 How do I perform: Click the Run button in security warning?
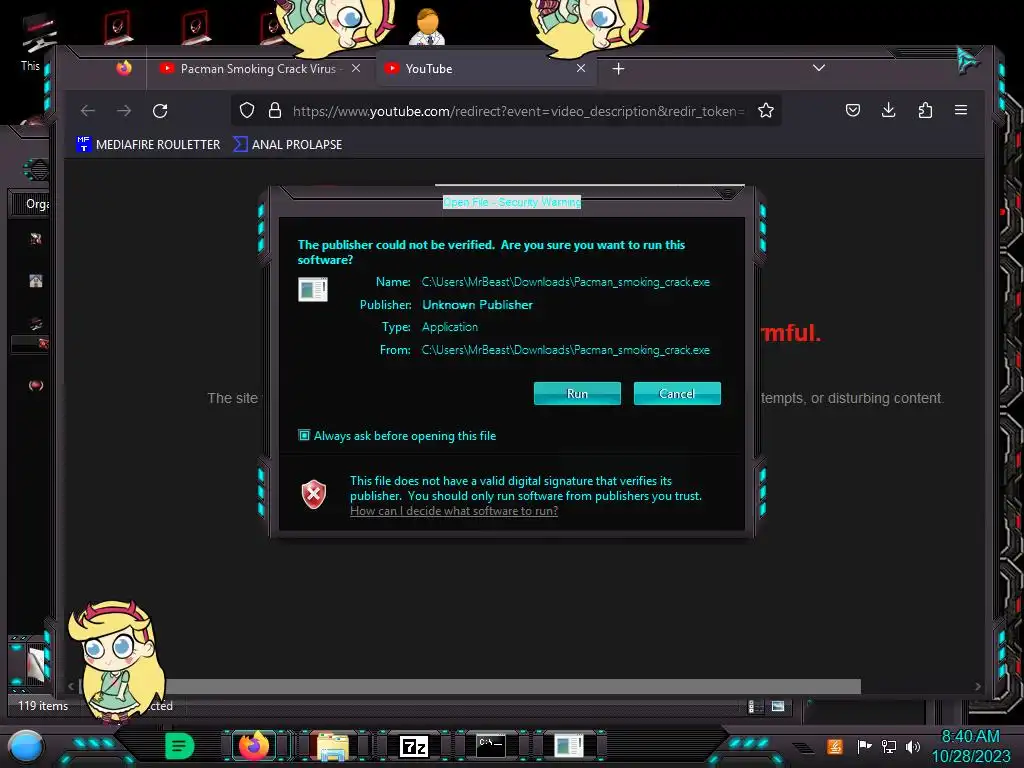pyautogui.click(x=577, y=394)
